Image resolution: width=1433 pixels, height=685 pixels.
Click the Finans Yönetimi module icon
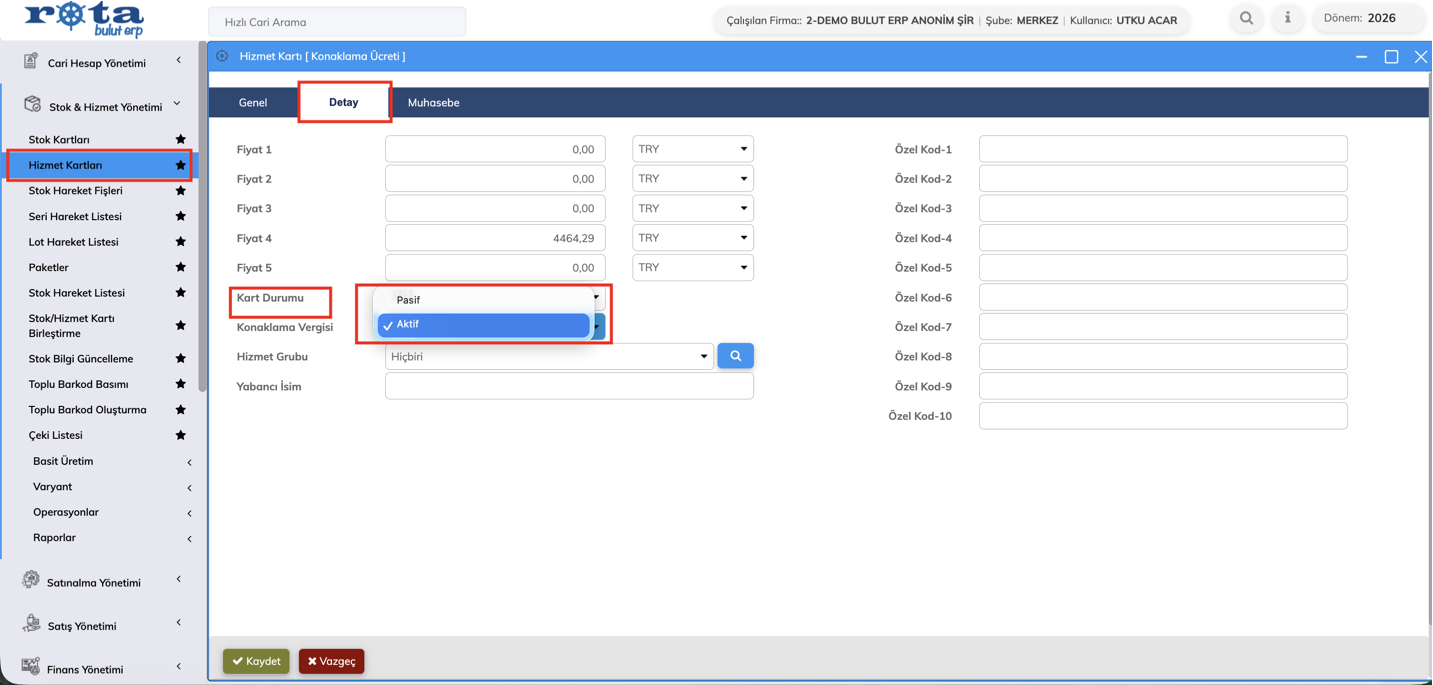point(31,667)
